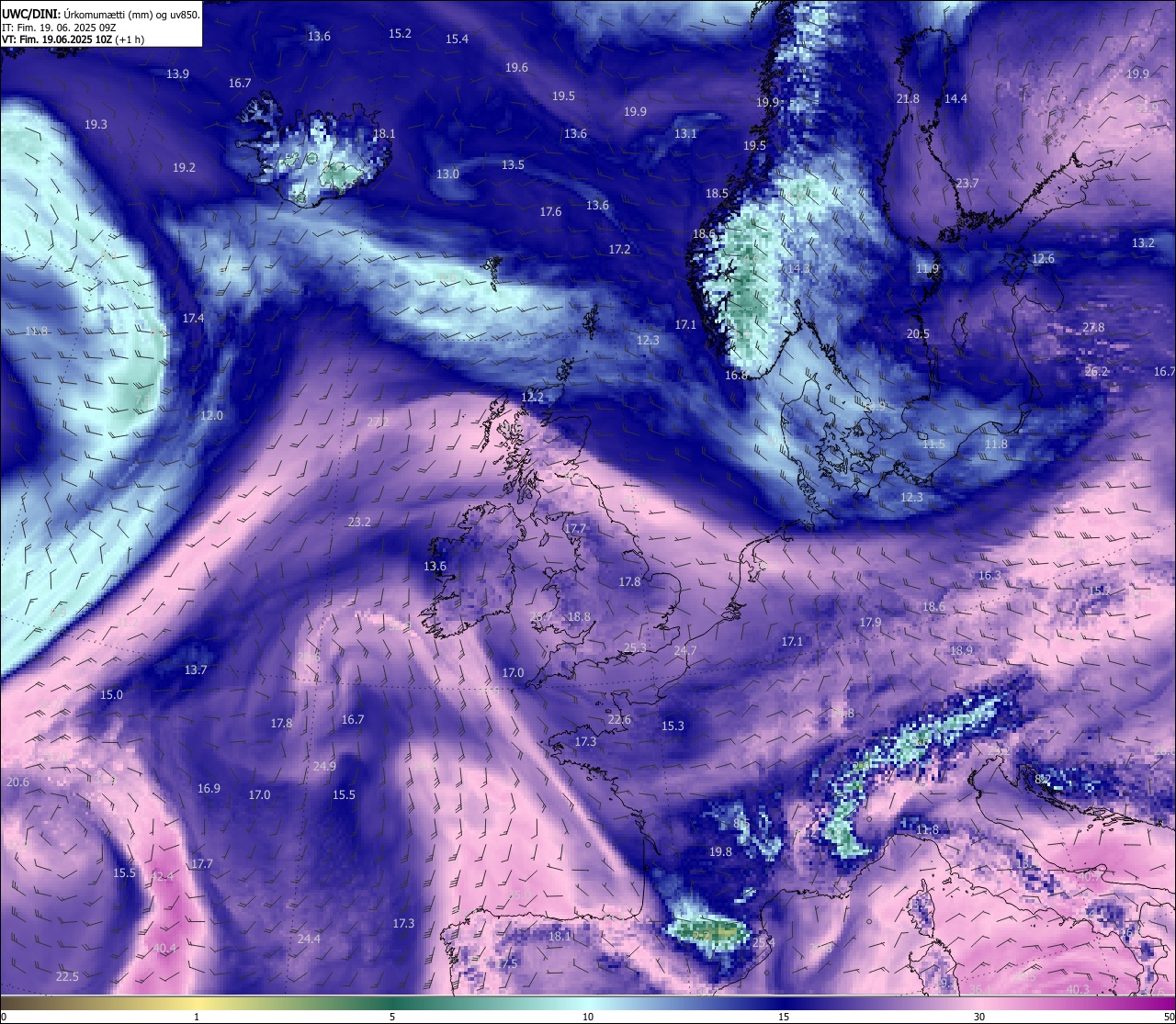Click the value label 27.8
This screenshot has width=1176, height=1024.
pos(1093,327)
